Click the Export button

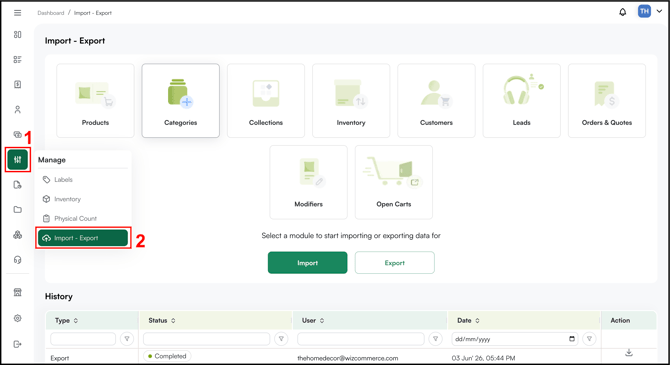click(x=394, y=263)
